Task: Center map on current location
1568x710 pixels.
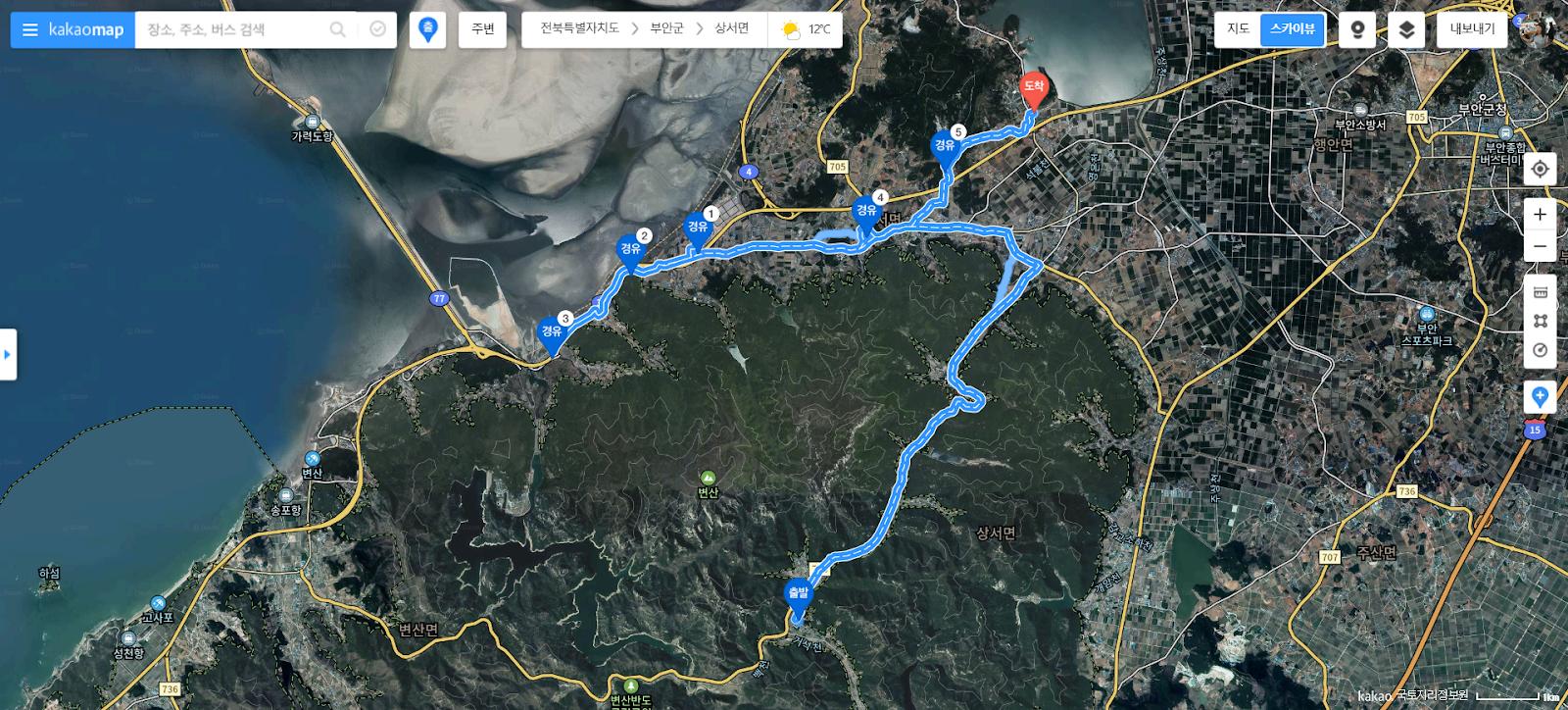Action: coord(1540,169)
